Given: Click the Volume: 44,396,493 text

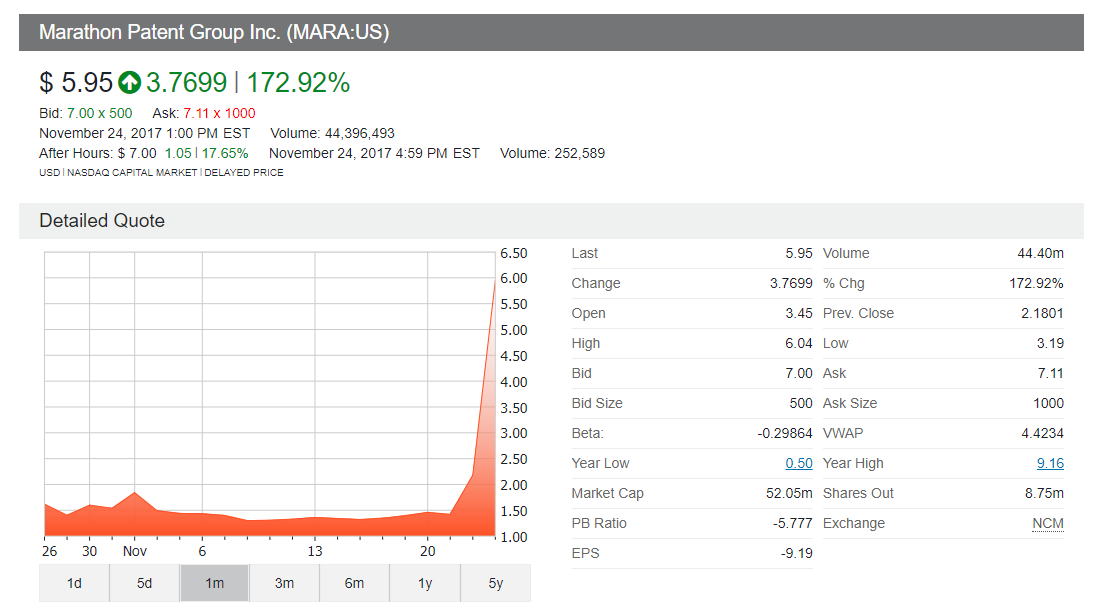Looking at the screenshot, I should [x=332, y=133].
